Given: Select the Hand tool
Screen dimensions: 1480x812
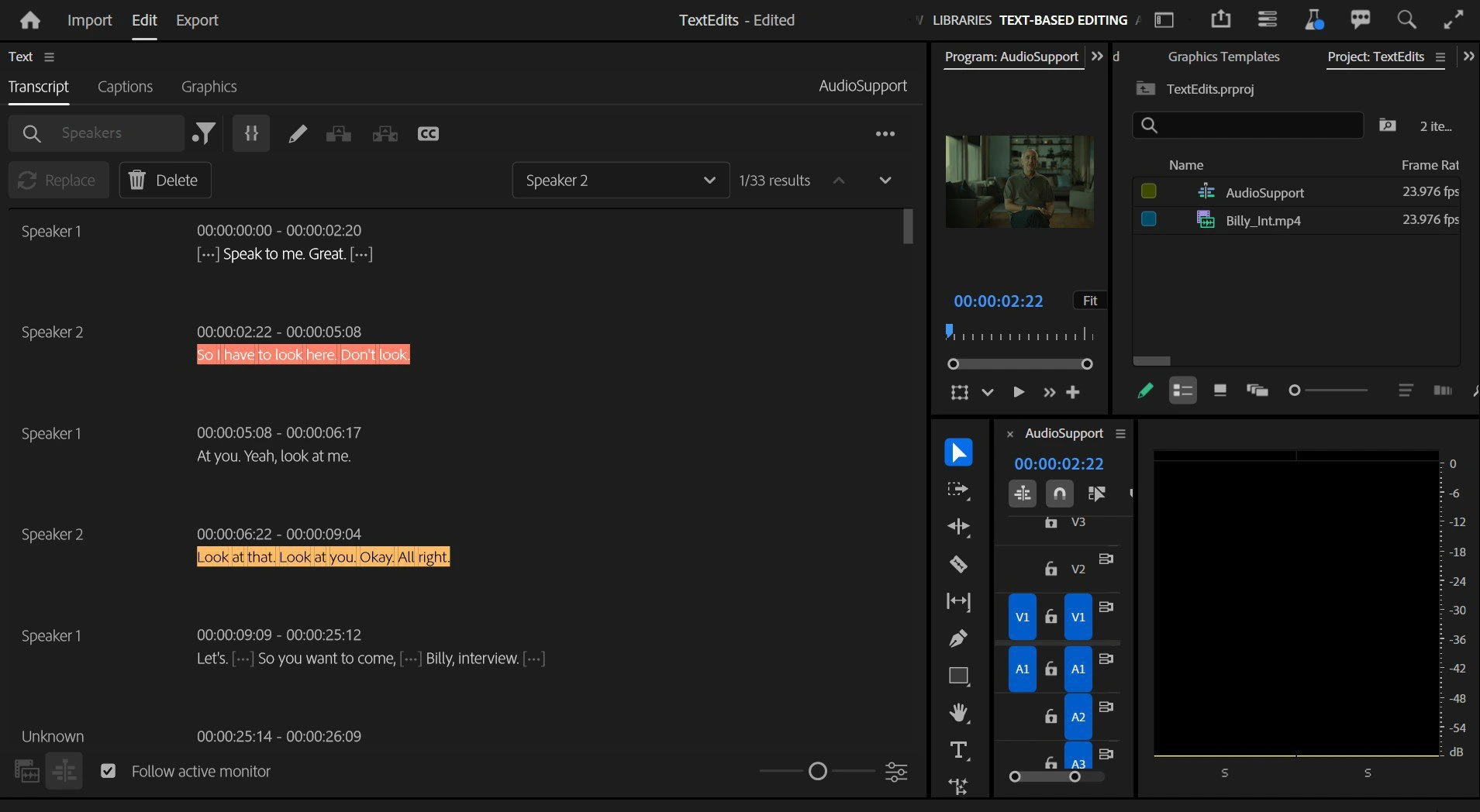Looking at the screenshot, I should tap(958, 713).
